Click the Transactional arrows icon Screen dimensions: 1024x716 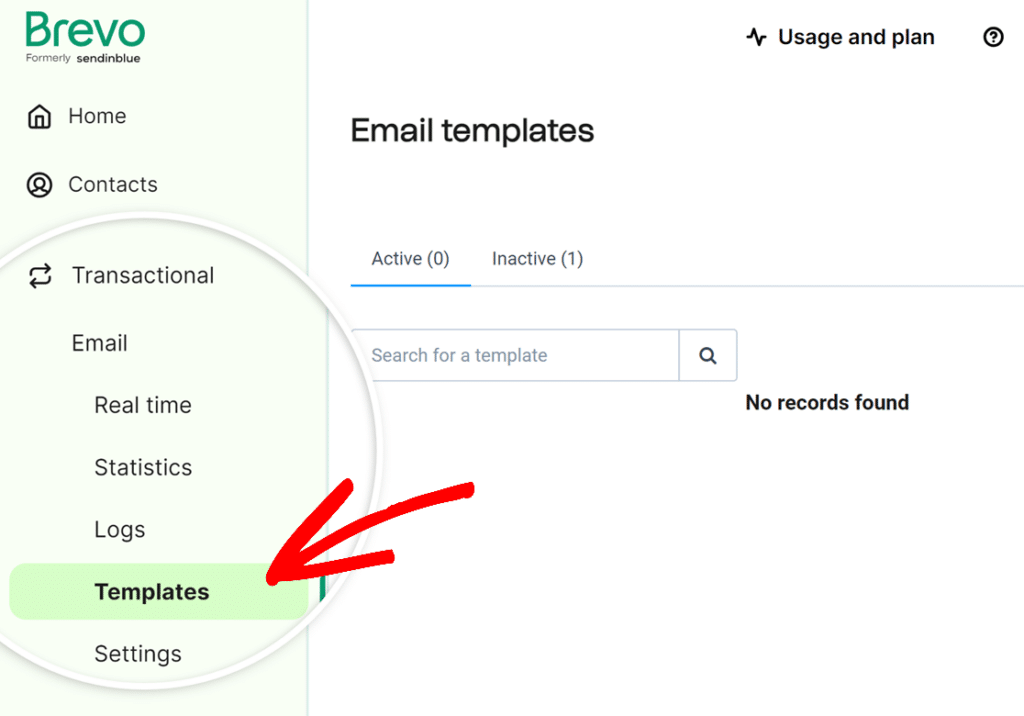coord(40,276)
